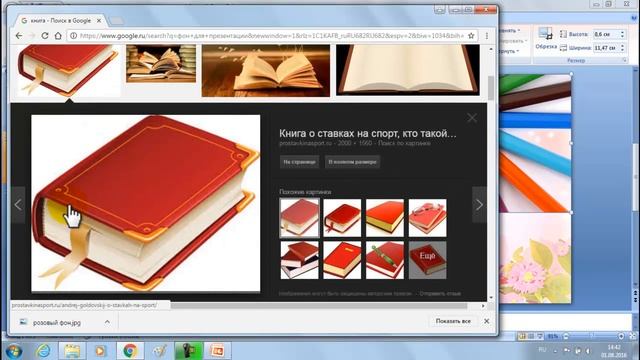Click the 'Ещё' more similar images tile
The image size is (640, 360).
(427, 260)
